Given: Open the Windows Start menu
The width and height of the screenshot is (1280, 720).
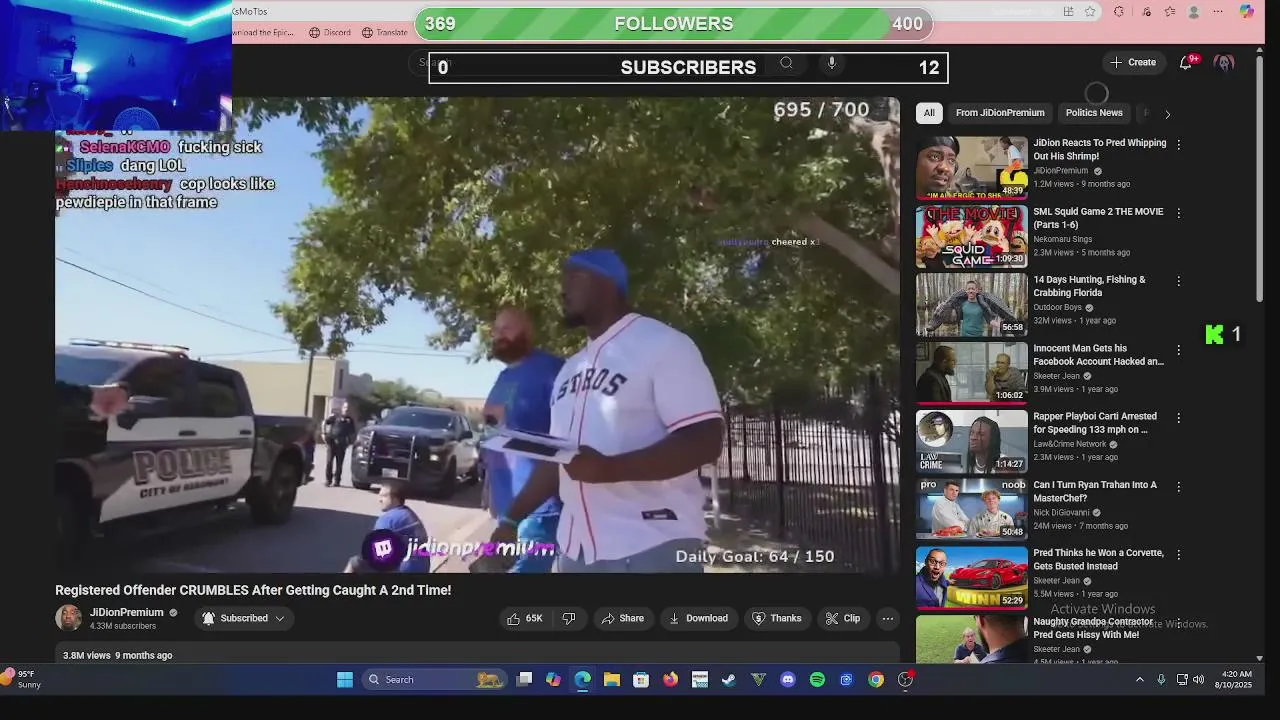Looking at the screenshot, I should (x=345, y=680).
